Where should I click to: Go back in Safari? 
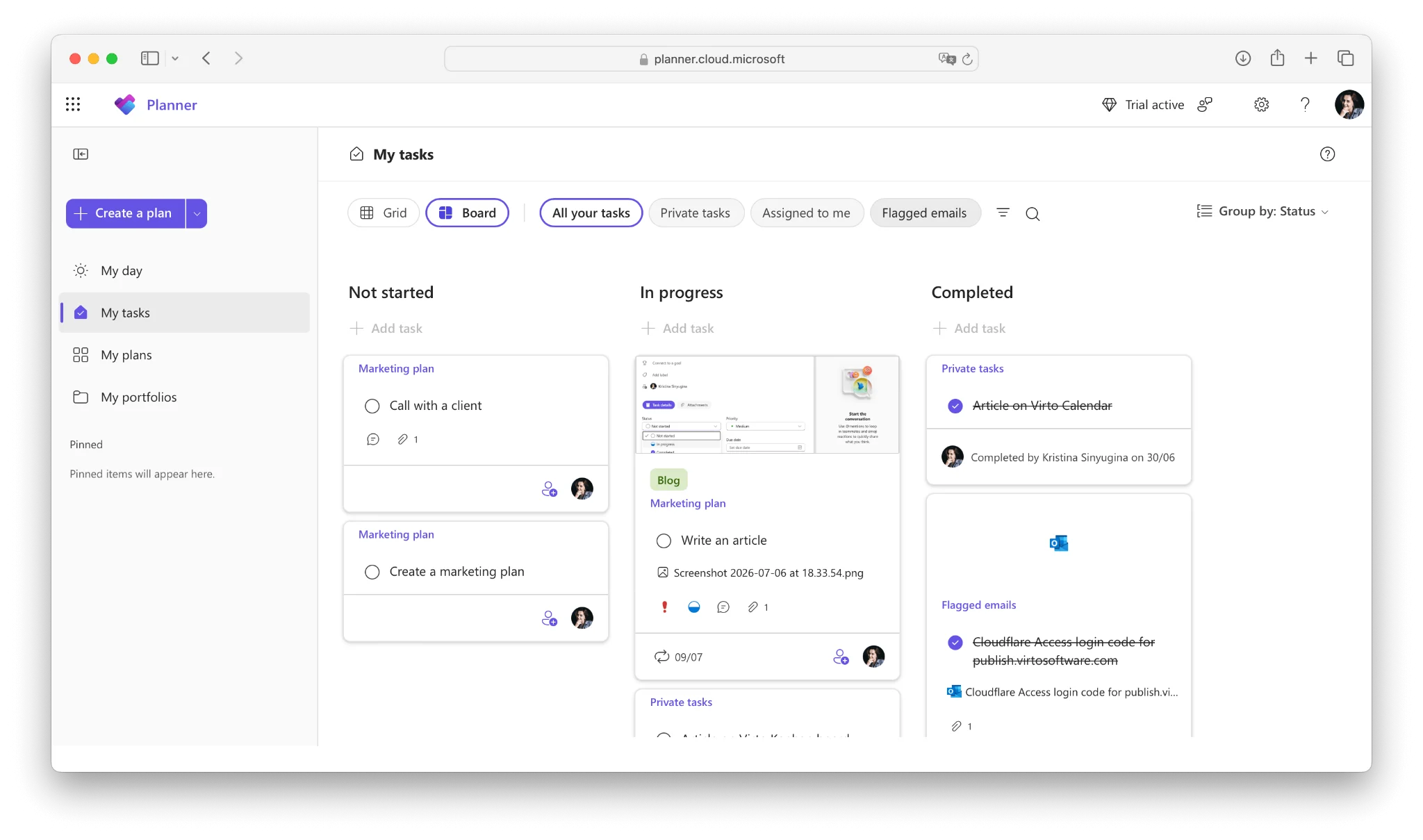pyautogui.click(x=206, y=58)
